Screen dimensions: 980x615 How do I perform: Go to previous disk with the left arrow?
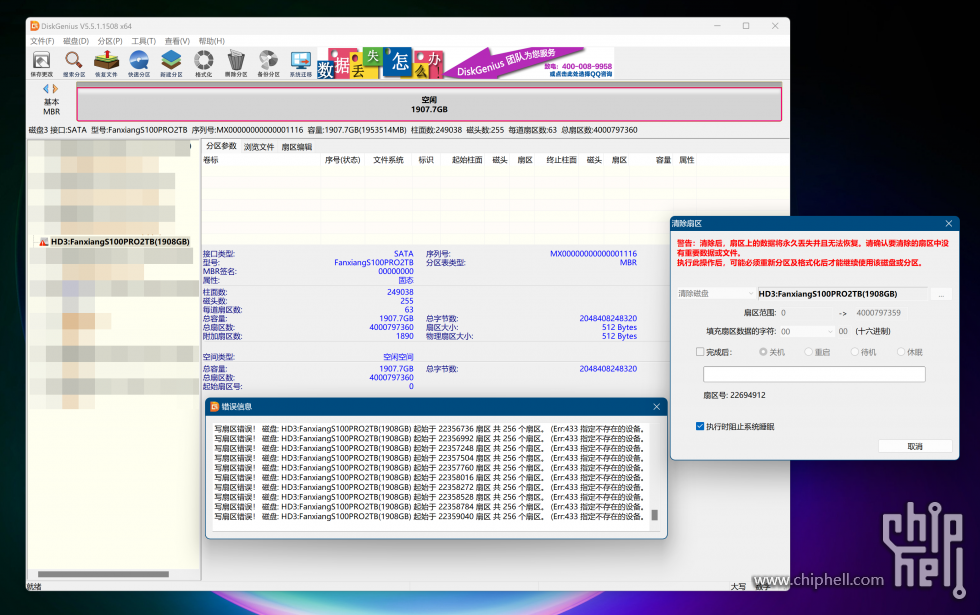(46, 89)
